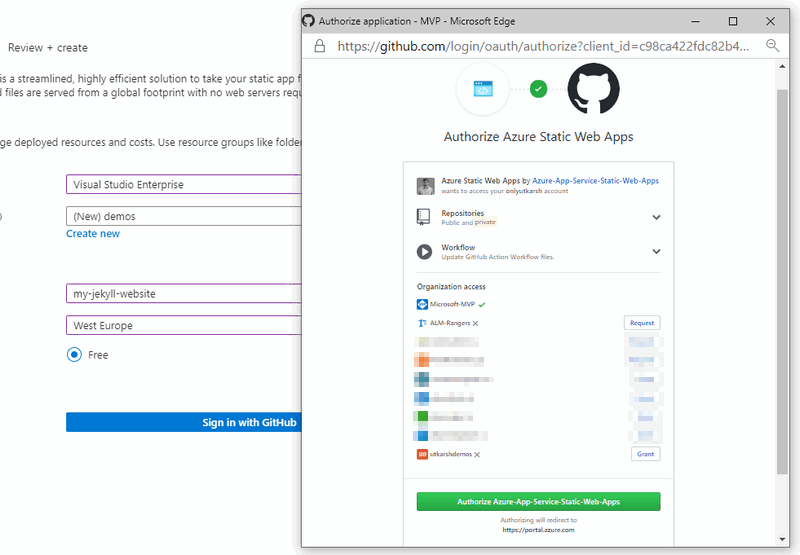Click the padlock icon in the address bar

pos(319,46)
